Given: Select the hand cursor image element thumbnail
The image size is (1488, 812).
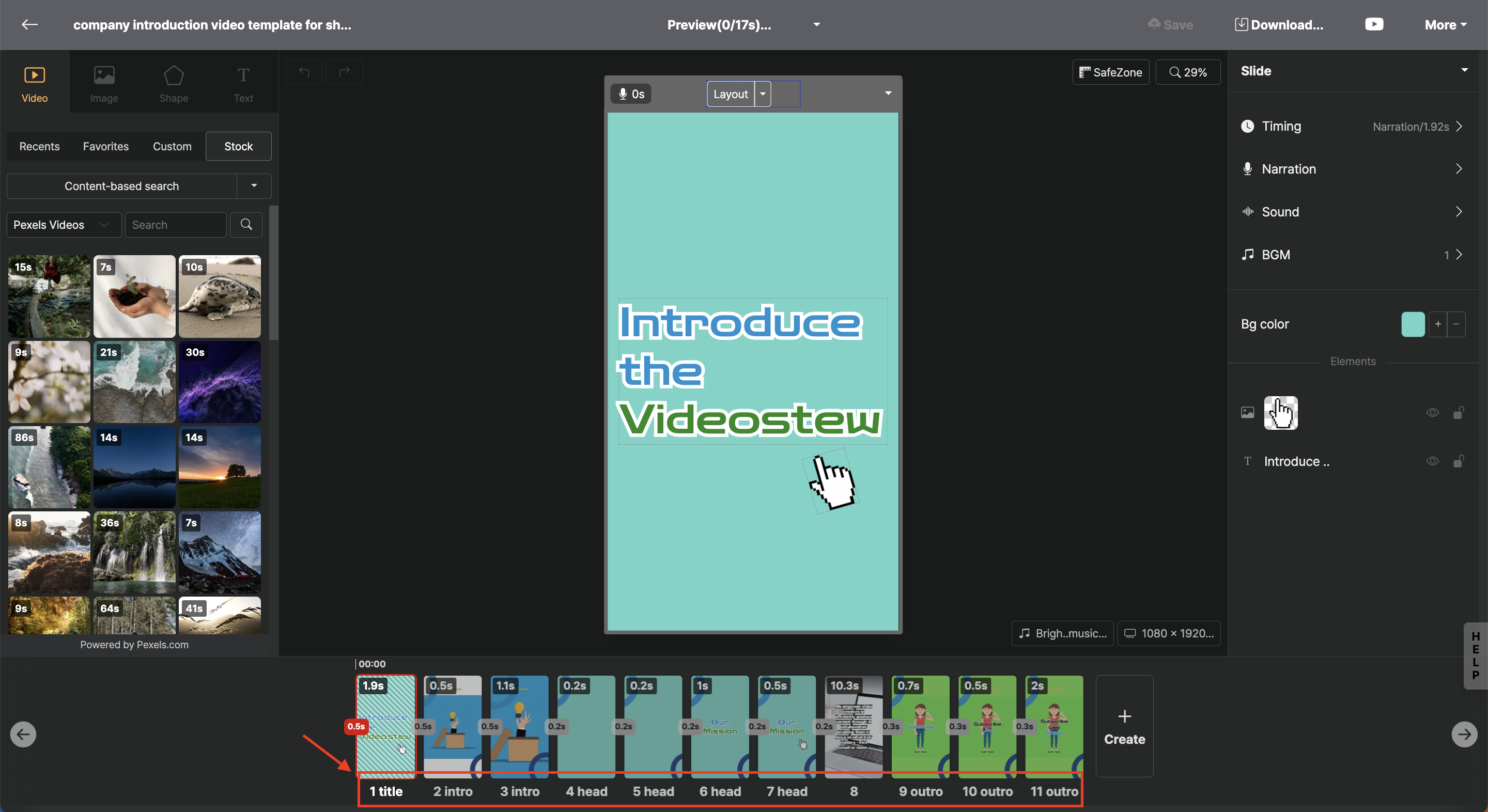Looking at the screenshot, I should (1281, 412).
